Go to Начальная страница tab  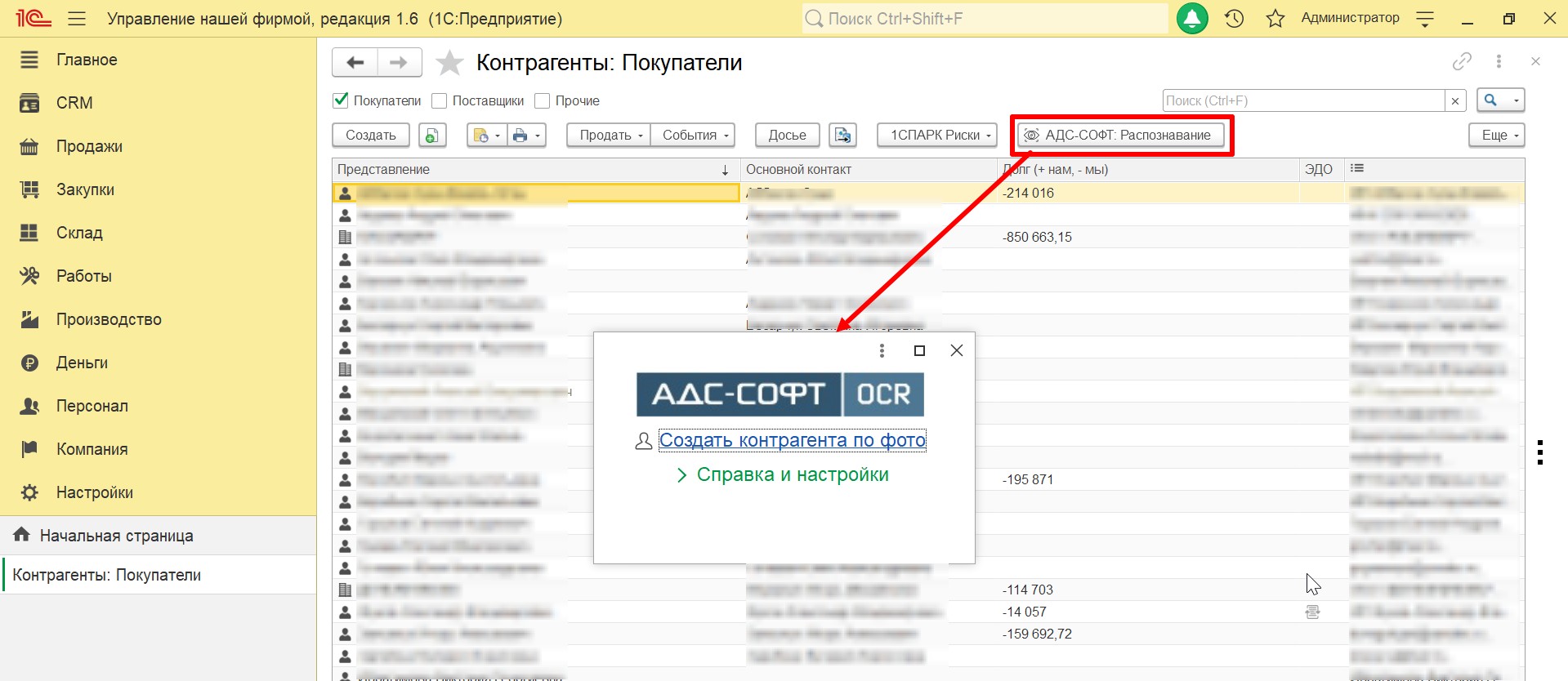116,536
